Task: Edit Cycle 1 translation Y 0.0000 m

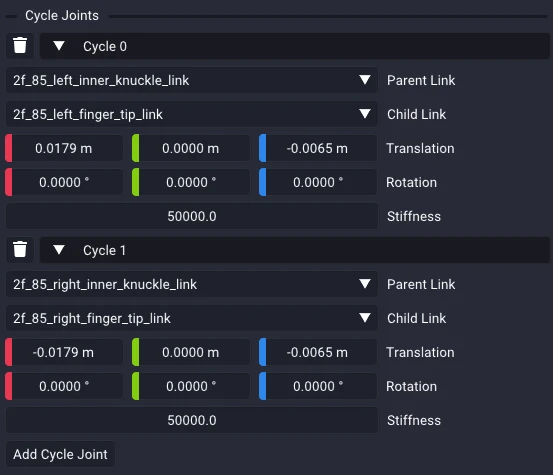Action: pyautogui.click(x=191, y=352)
